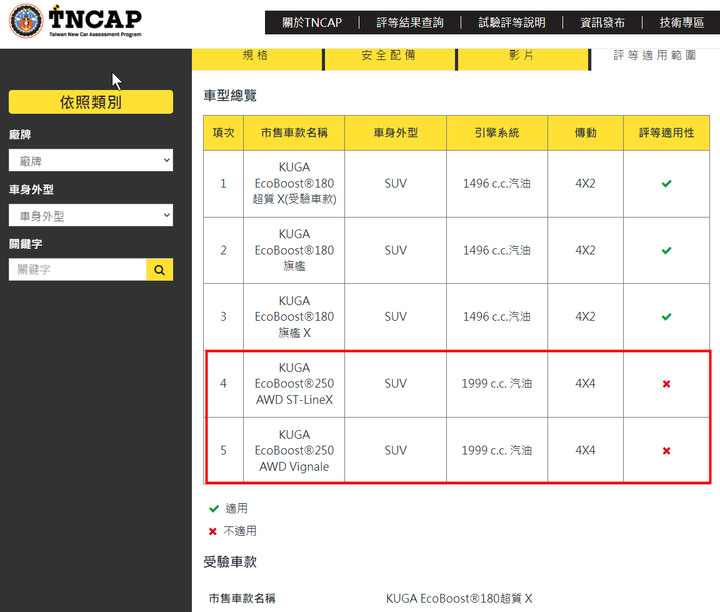Open the 廠牌 brand dropdown
Image resolution: width=720 pixels, height=612 pixels.
(91, 160)
